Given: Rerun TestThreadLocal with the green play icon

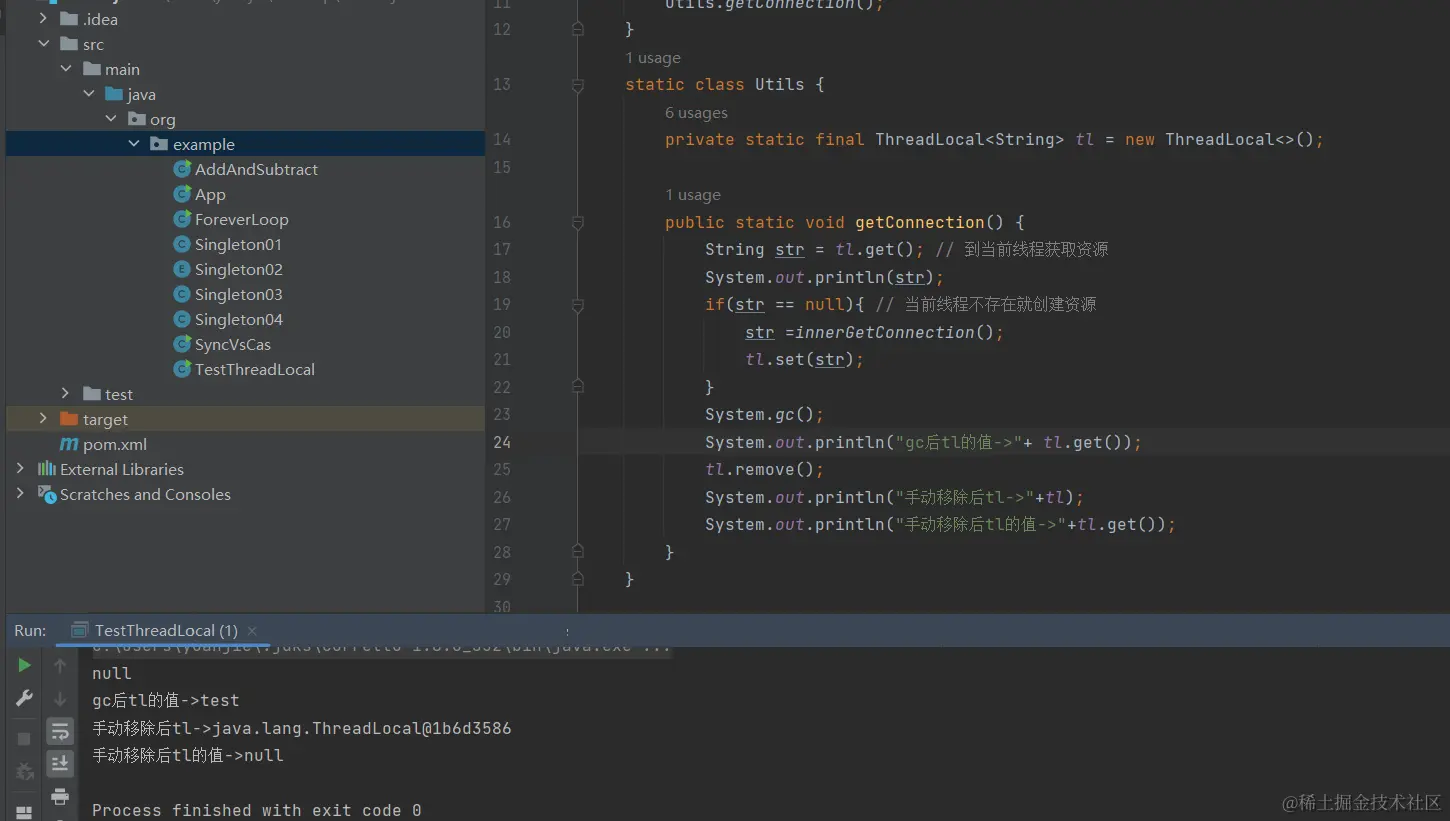Looking at the screenshot, I should (x=24, y=665).
